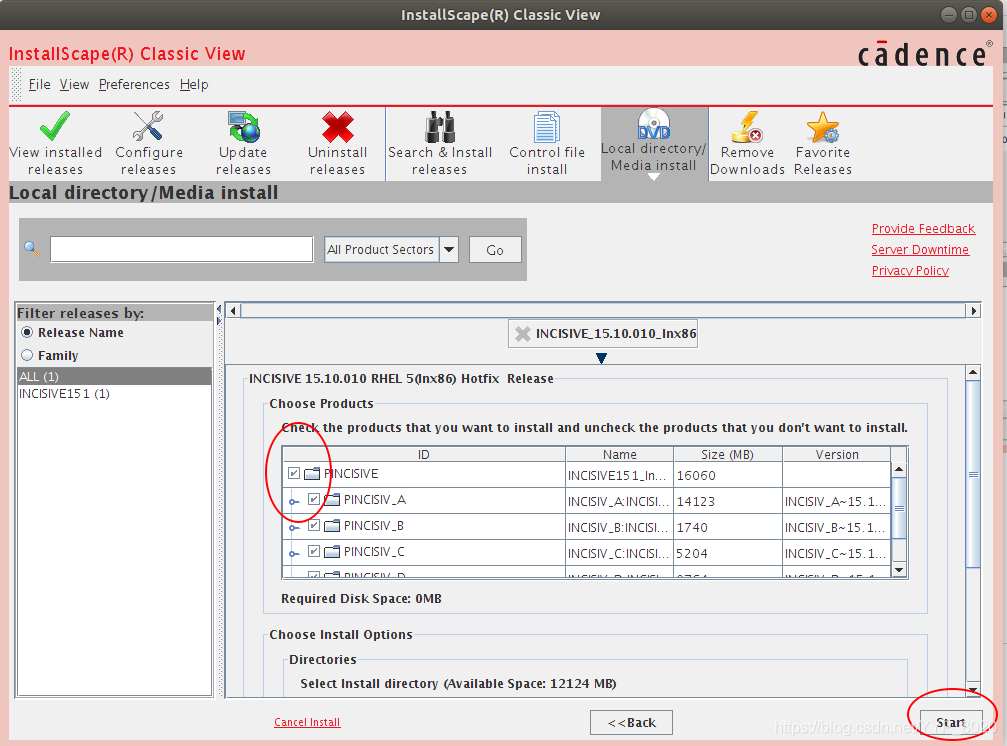This screenshot has width=1007, height=746.
Task: Uncheck the PINCISIV_C checkbox
Action: pyautogui.click(x=314, y=551)
